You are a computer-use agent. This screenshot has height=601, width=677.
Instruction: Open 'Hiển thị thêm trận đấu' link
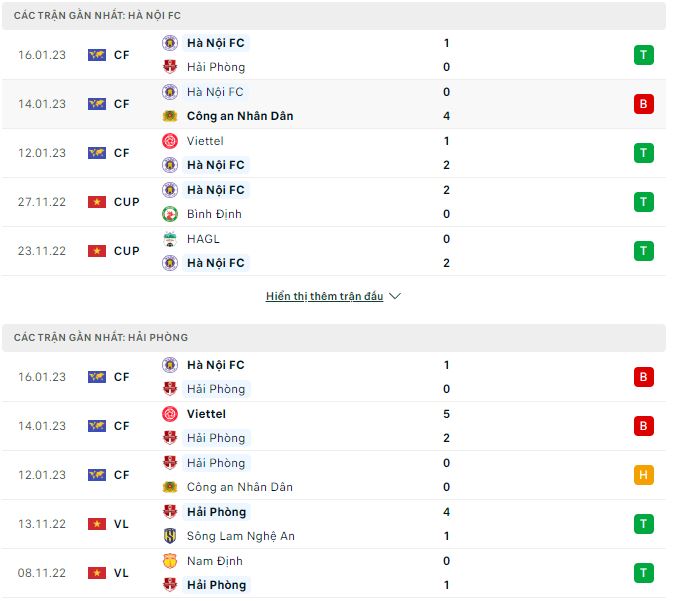[x=324, y=296]
